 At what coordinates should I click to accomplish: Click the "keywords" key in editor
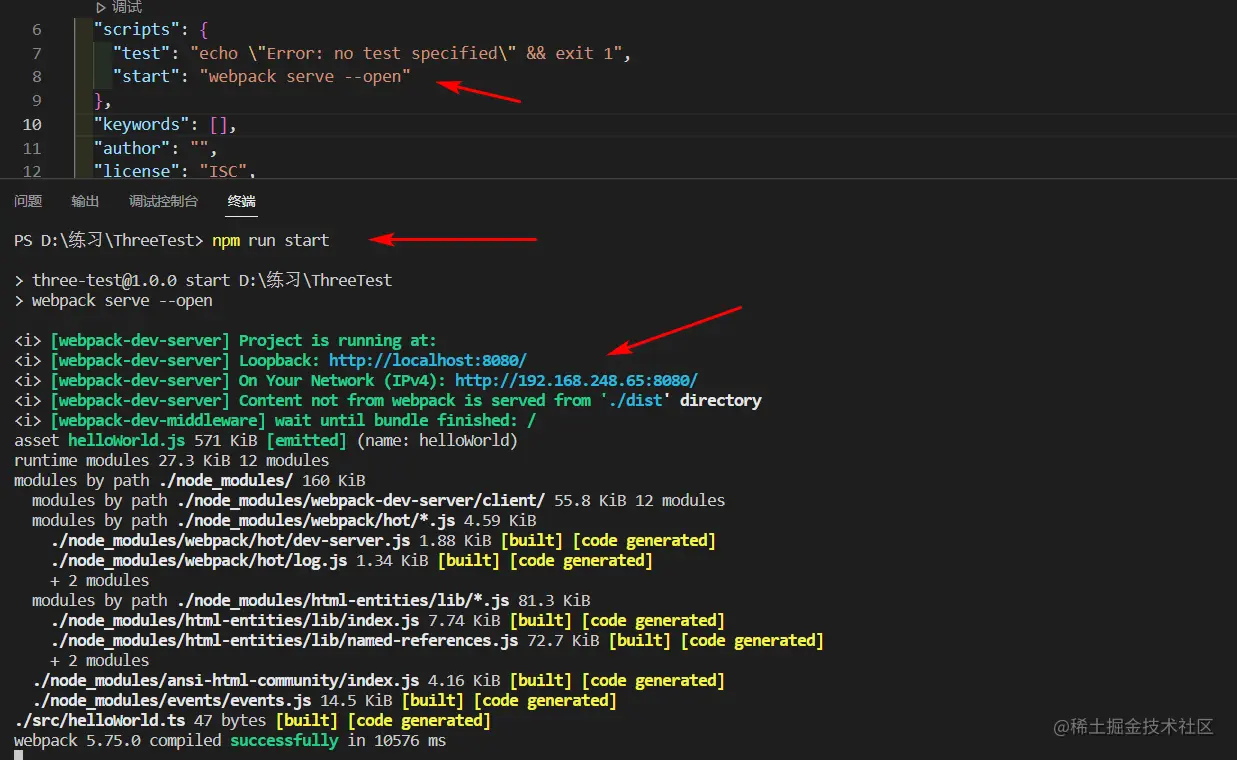pos(141,124)
